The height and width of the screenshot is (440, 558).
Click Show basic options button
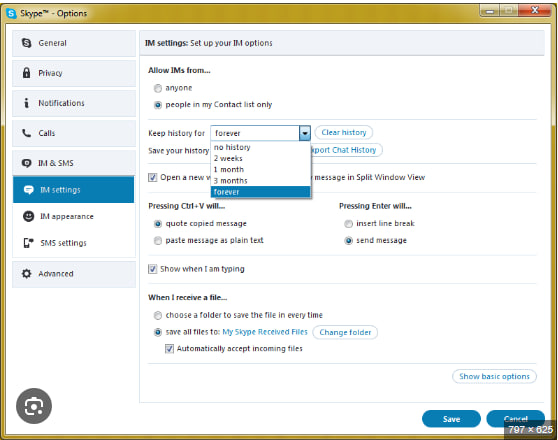pos(494,376)
